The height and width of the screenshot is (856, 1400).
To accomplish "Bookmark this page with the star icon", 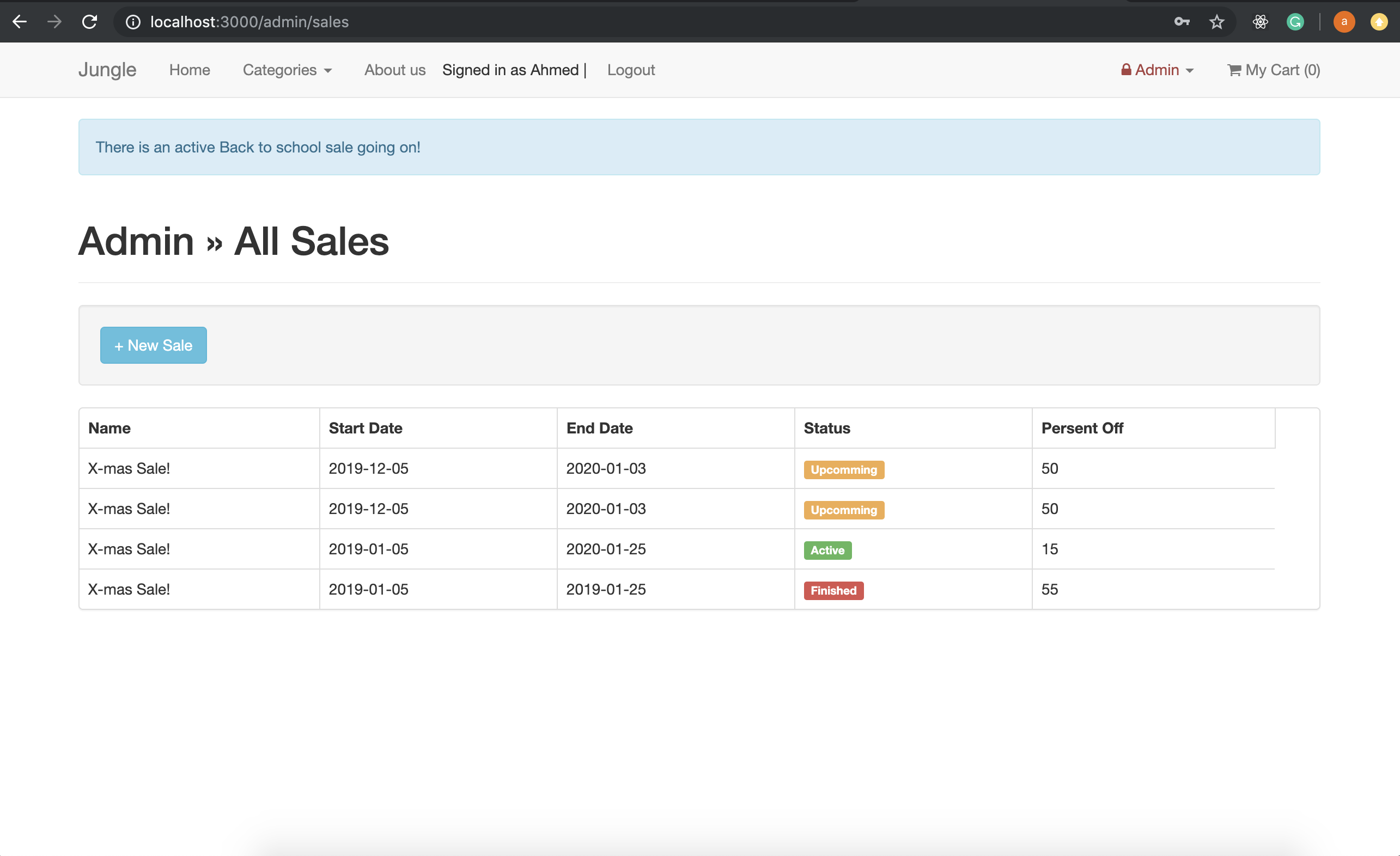I will [1216, 22].
